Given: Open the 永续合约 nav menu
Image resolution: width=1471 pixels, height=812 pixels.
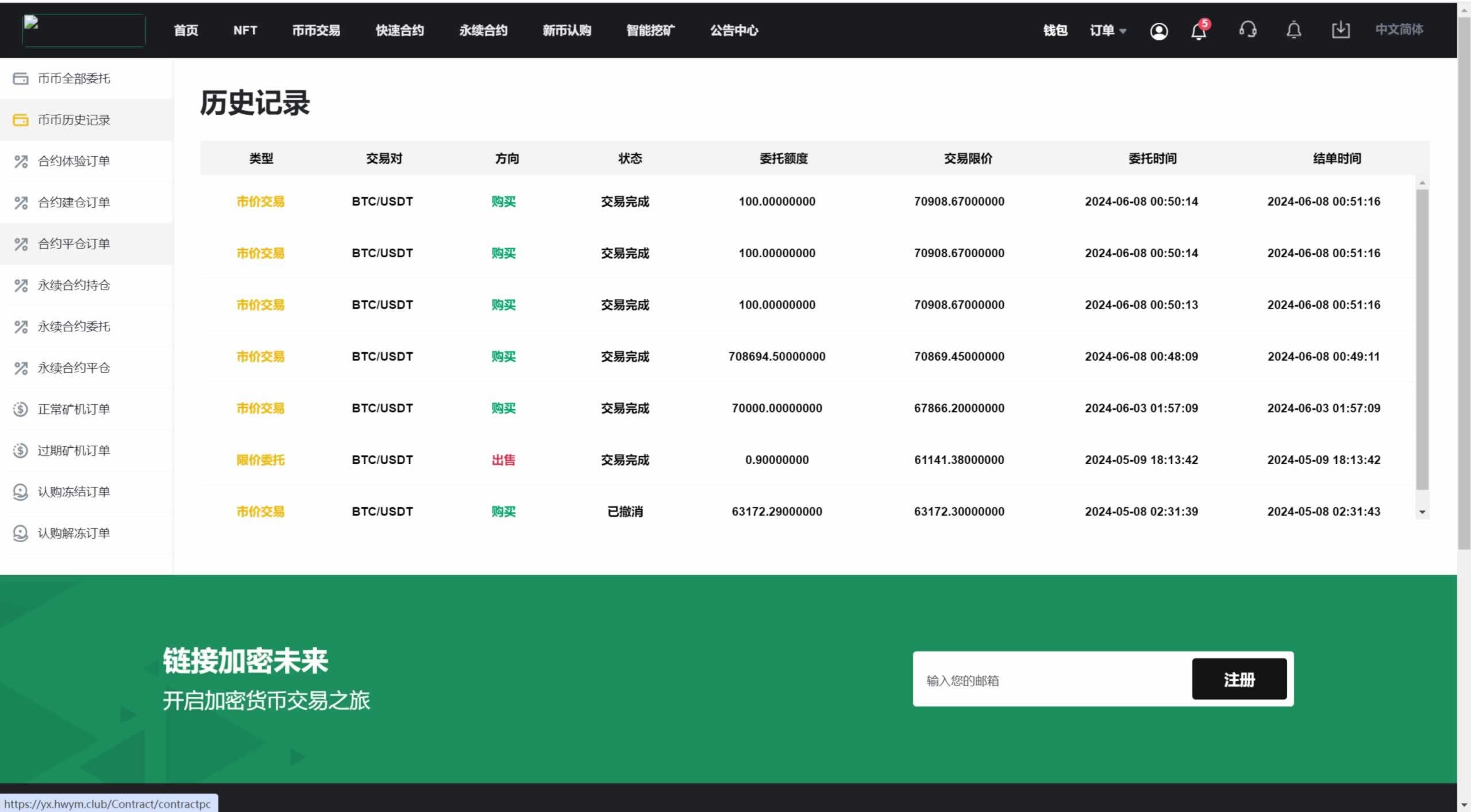Looking at the screenshot, I should (483, 30).
